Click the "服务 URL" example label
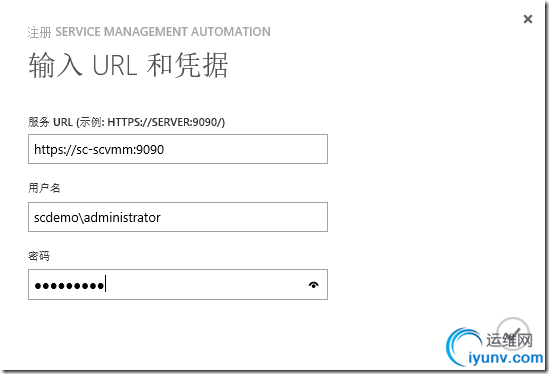The width and height of the screenshot is (549, 374). [126, 122]
